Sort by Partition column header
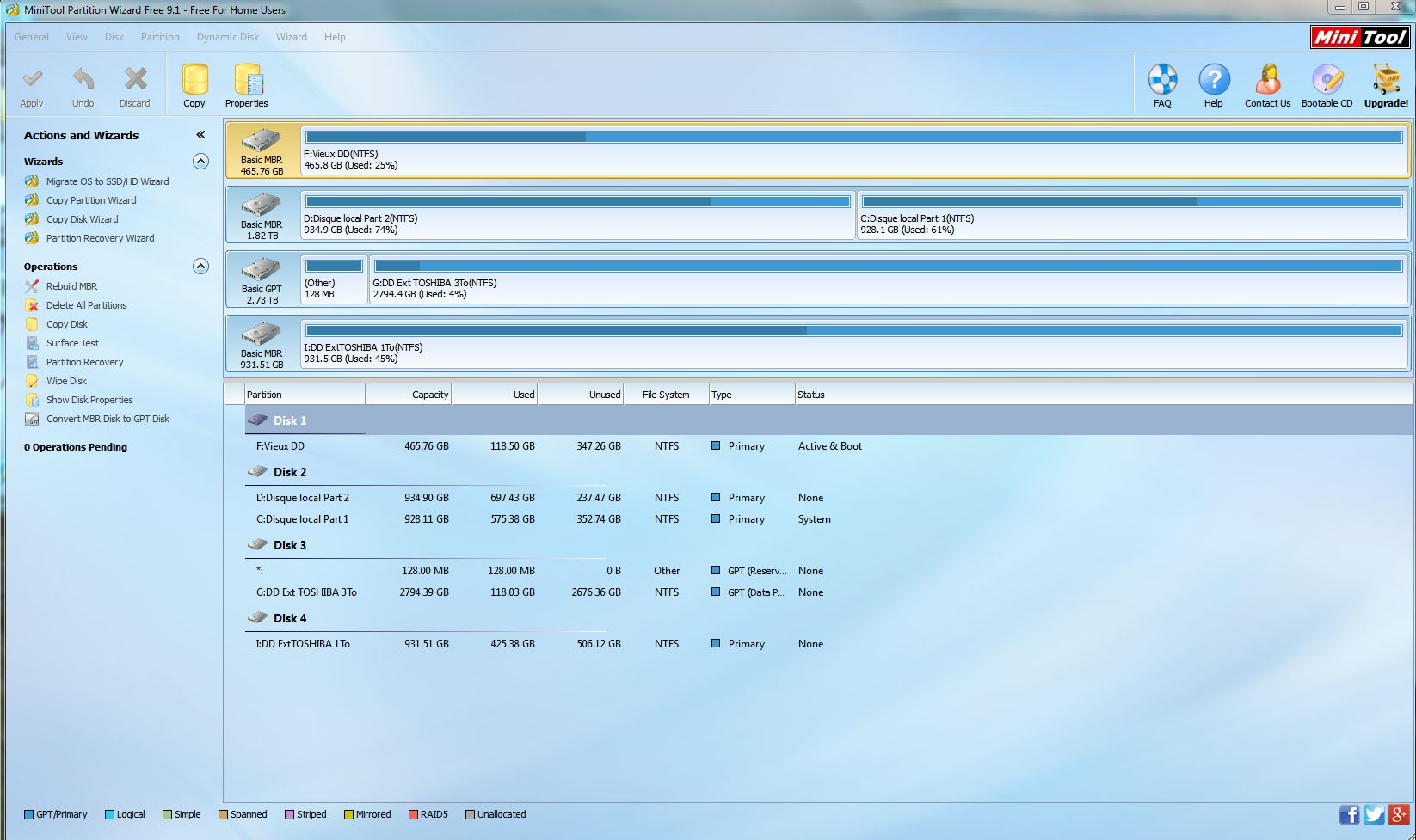Viewport: 1416px width, 840px height. [305, 395]
